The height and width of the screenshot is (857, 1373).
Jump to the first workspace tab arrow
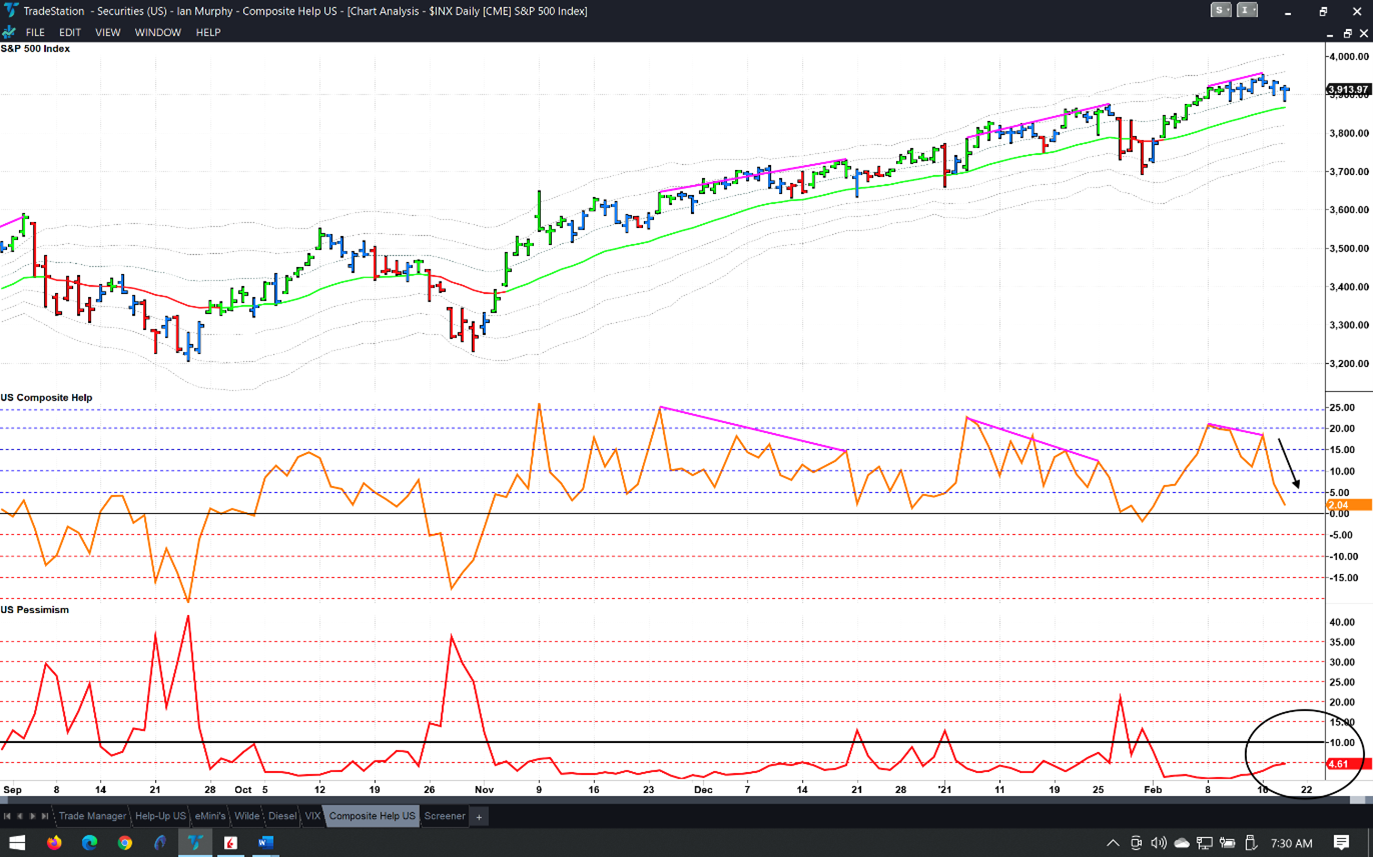pos(7,817)
